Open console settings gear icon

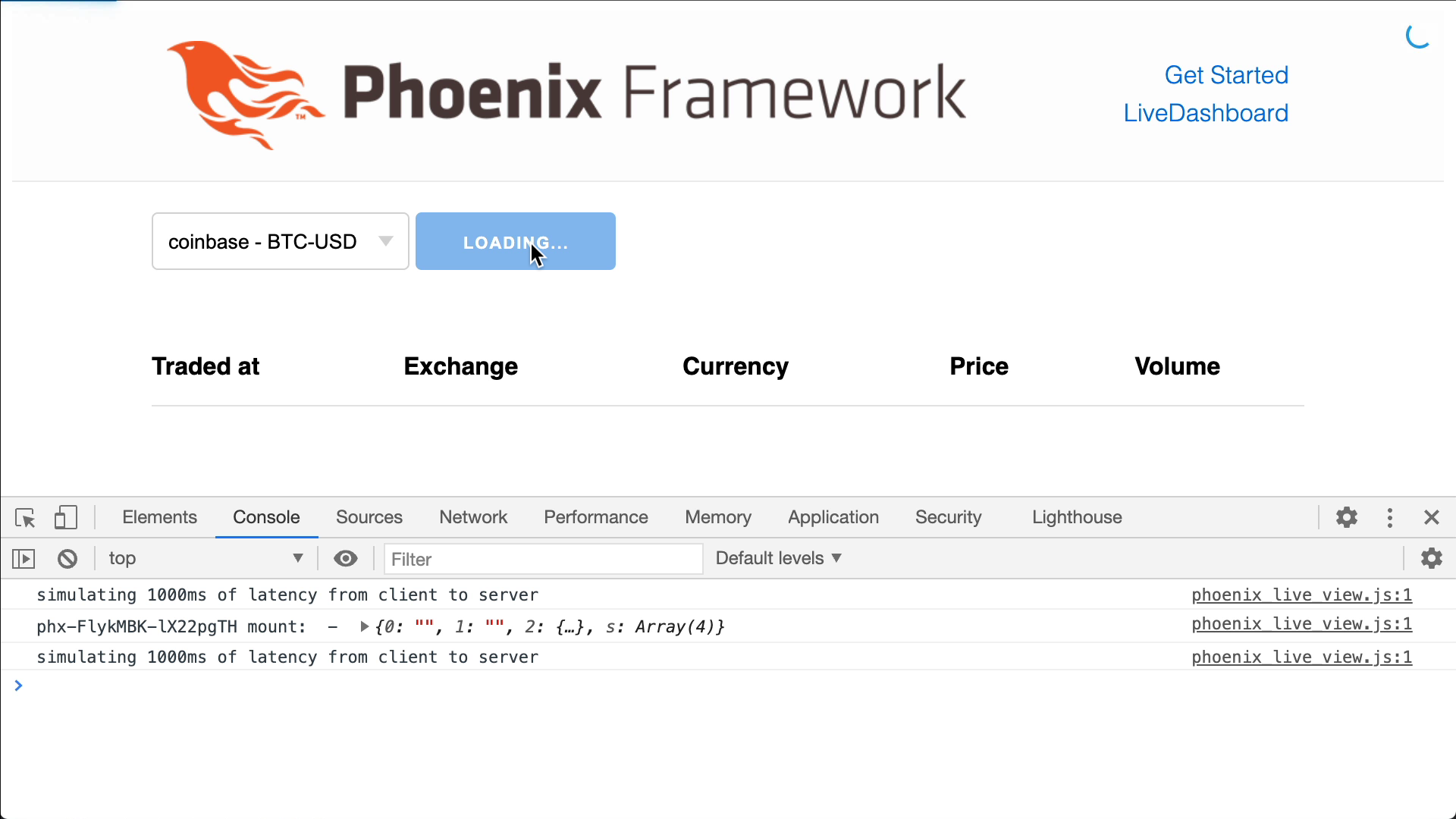1432,558
